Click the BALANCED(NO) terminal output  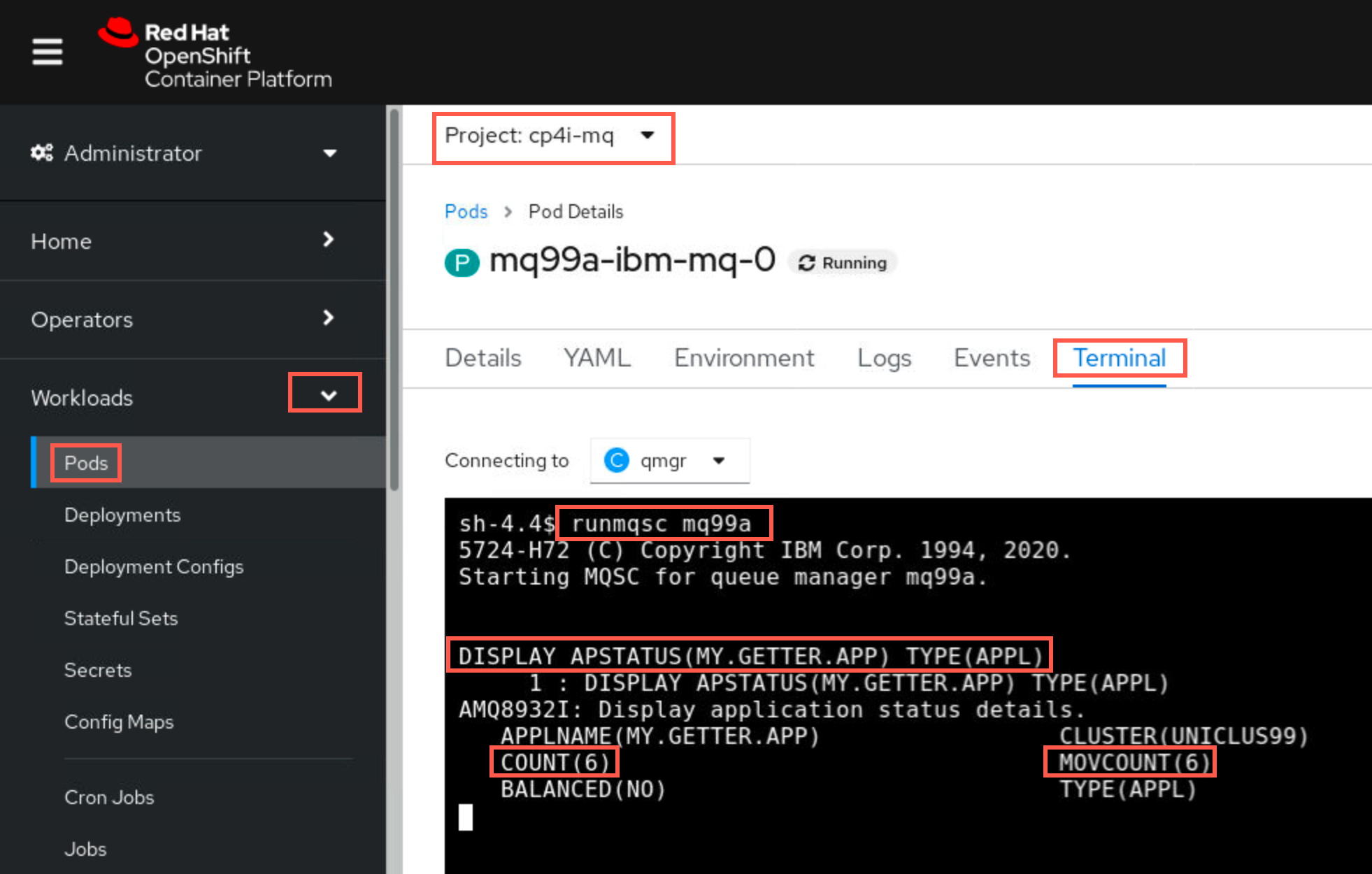tap(583, 789)
